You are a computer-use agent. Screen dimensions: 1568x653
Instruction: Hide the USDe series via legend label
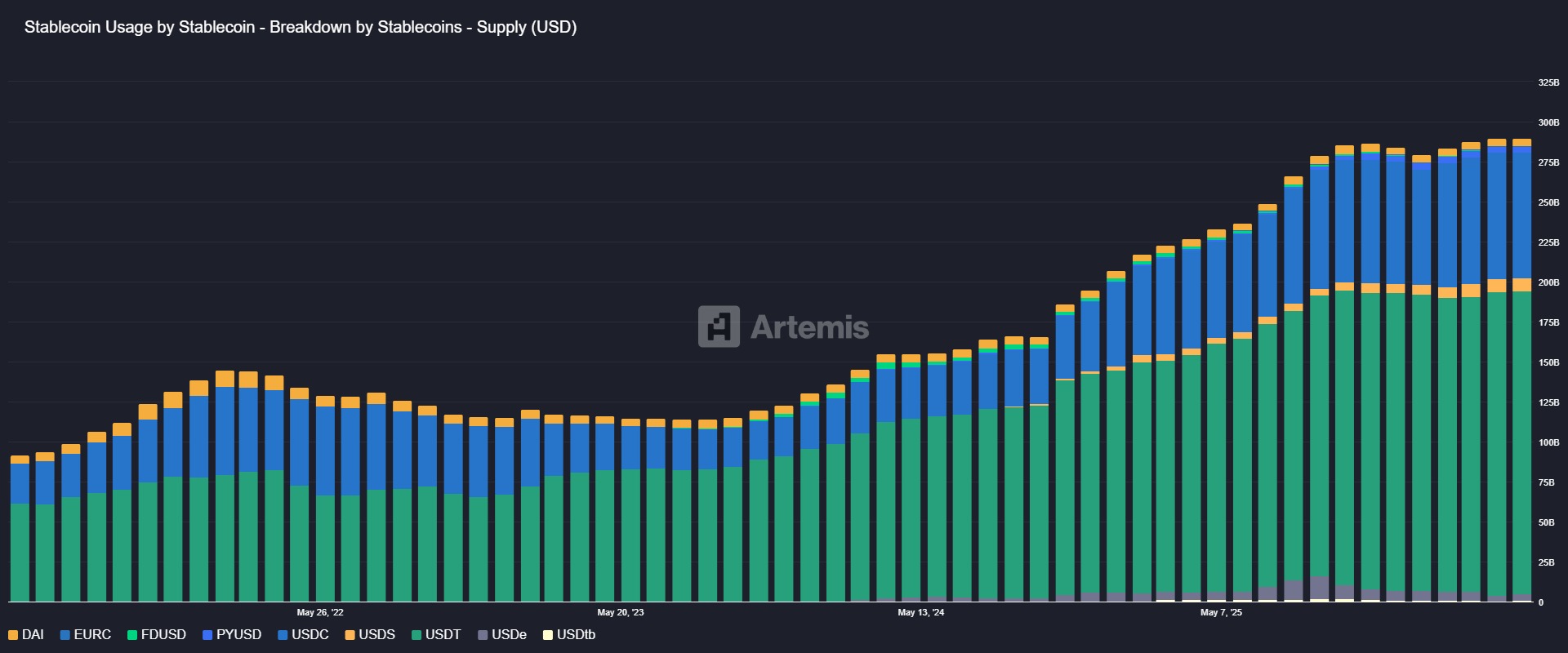pos(509,635)
